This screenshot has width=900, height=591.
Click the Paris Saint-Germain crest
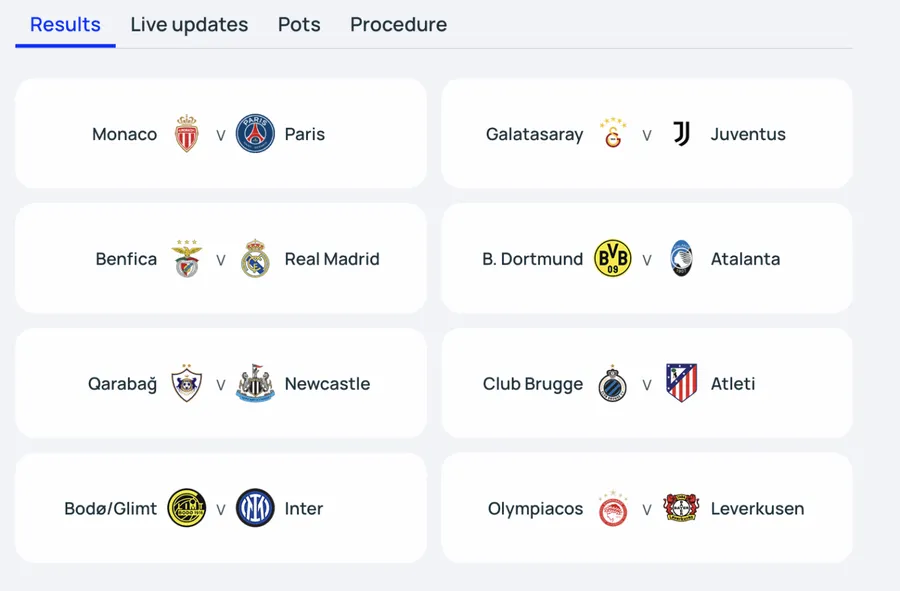255,134
